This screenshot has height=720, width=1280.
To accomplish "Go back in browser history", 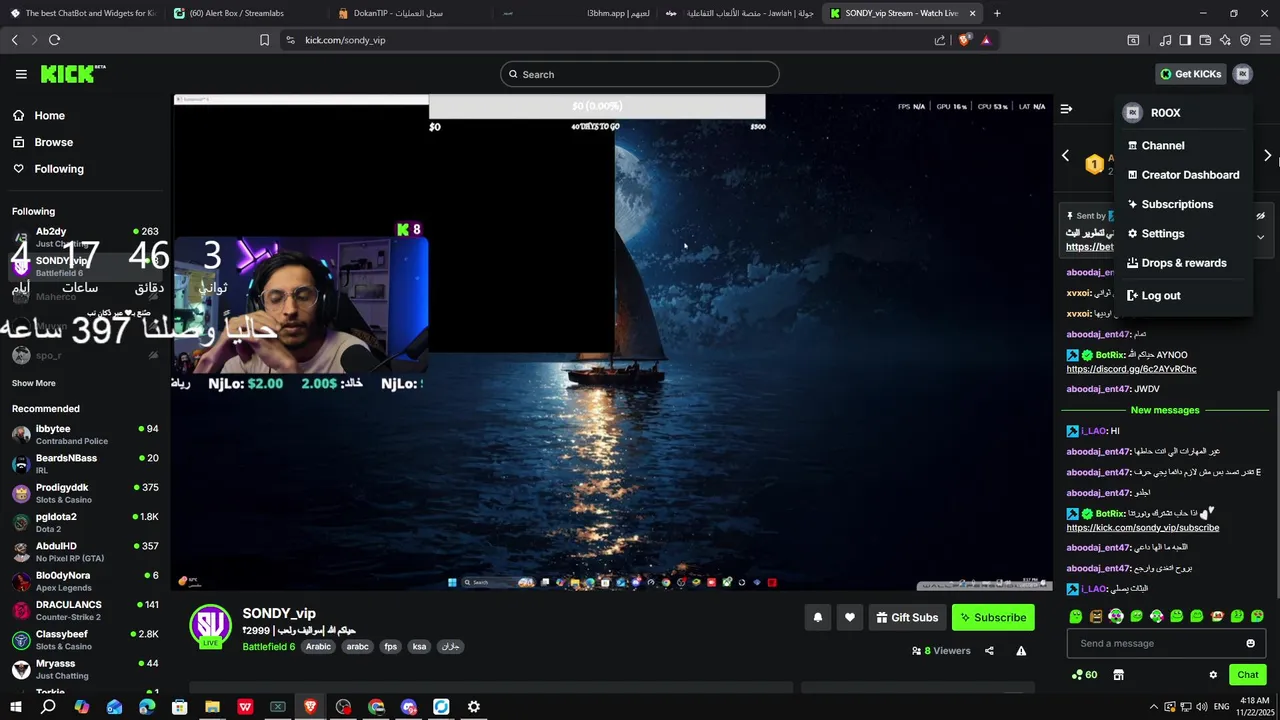I will click(x=14, y=40).
